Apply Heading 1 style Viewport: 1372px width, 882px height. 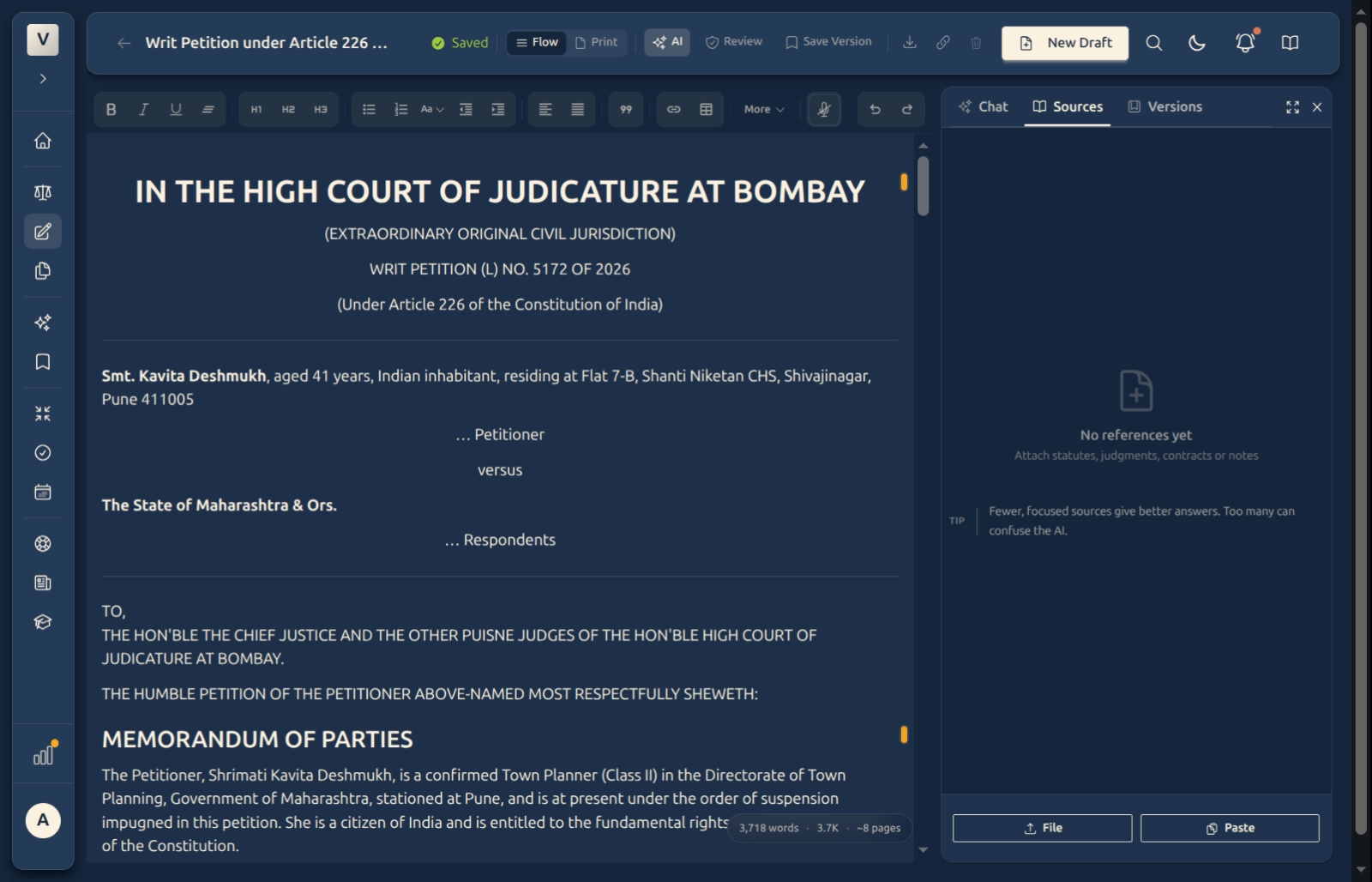(x=256, y=109)
